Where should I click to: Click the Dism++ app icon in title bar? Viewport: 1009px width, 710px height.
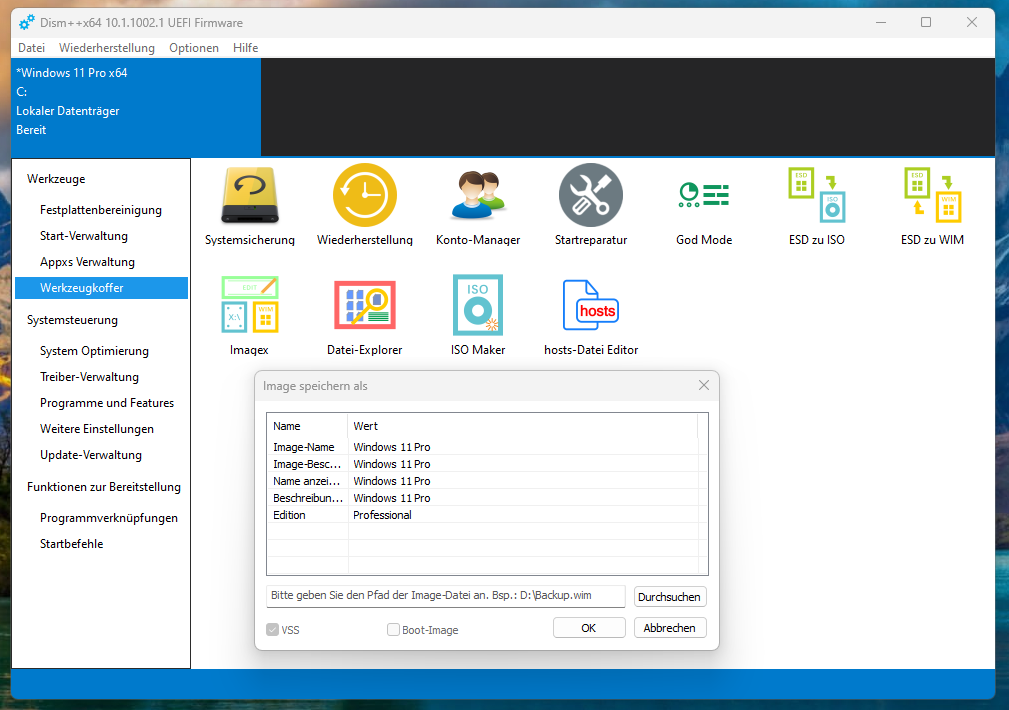coord(26,23)
